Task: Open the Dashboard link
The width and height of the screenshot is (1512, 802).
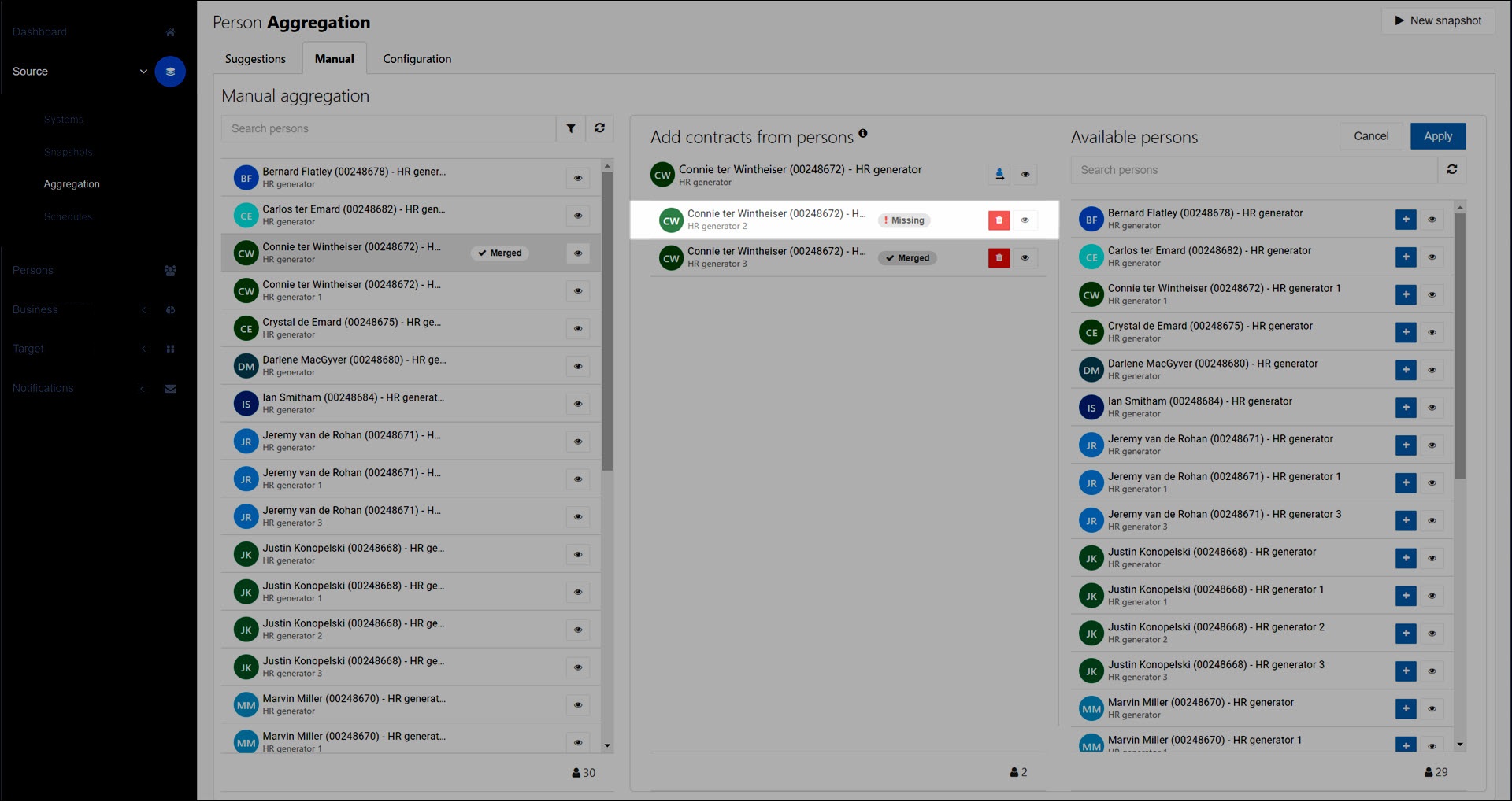Action: (x=39, y=32)
